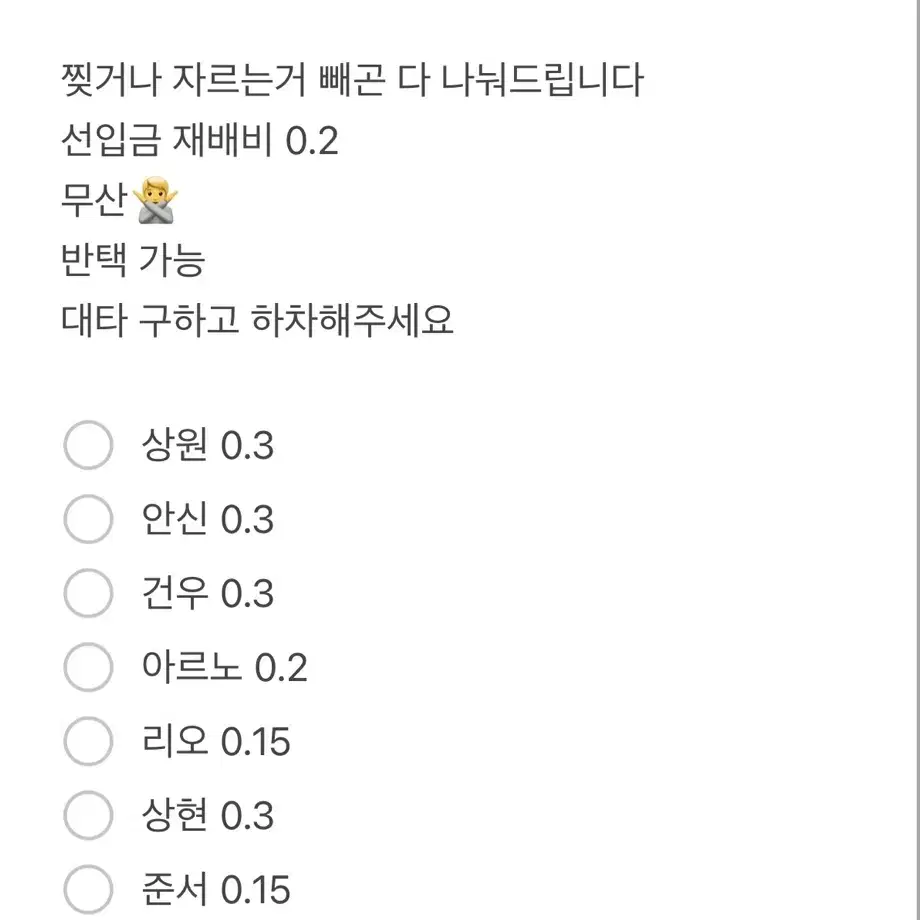Click the 안신 0.3 option label text
920x920 pixels.
click(x=208, y=520)
